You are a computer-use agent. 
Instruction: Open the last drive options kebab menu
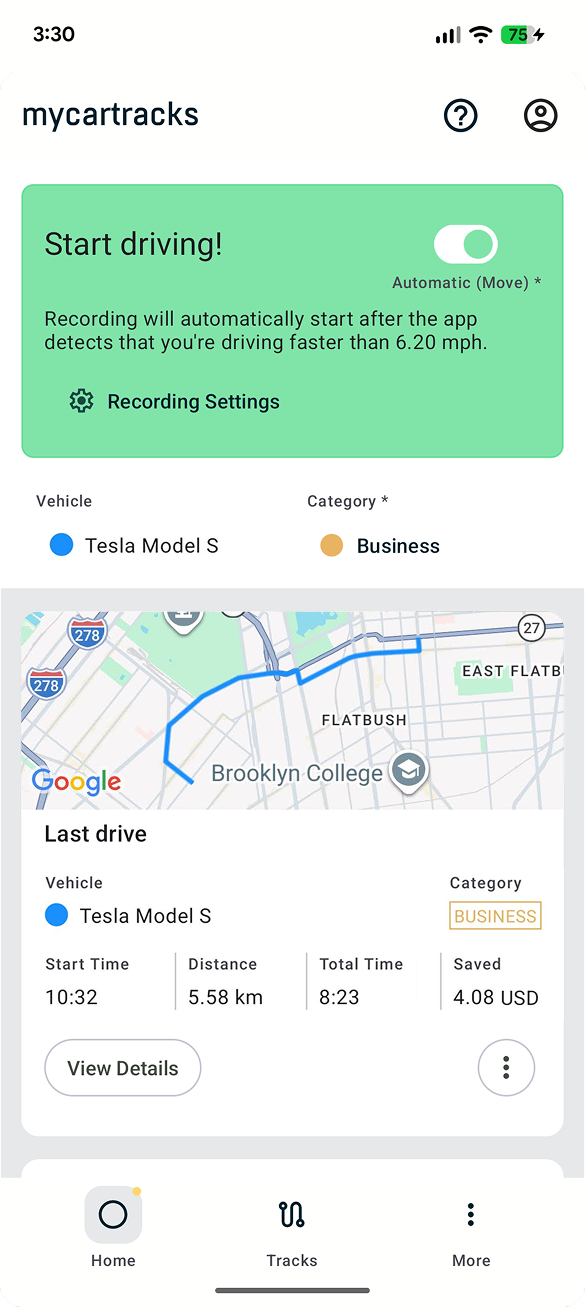pos(506,1067)
